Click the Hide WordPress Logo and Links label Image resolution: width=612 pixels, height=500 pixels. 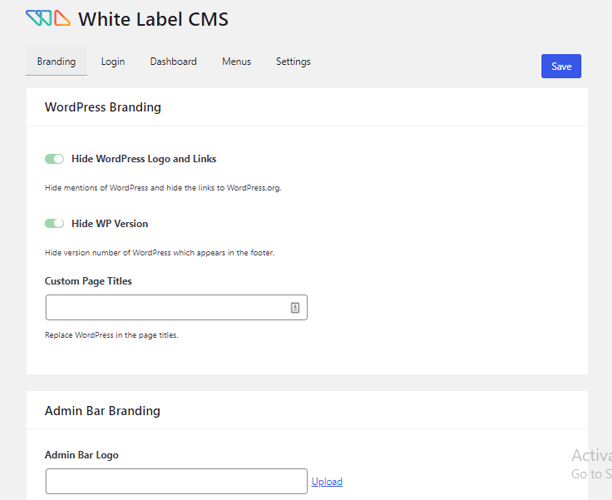coord(144,159)
